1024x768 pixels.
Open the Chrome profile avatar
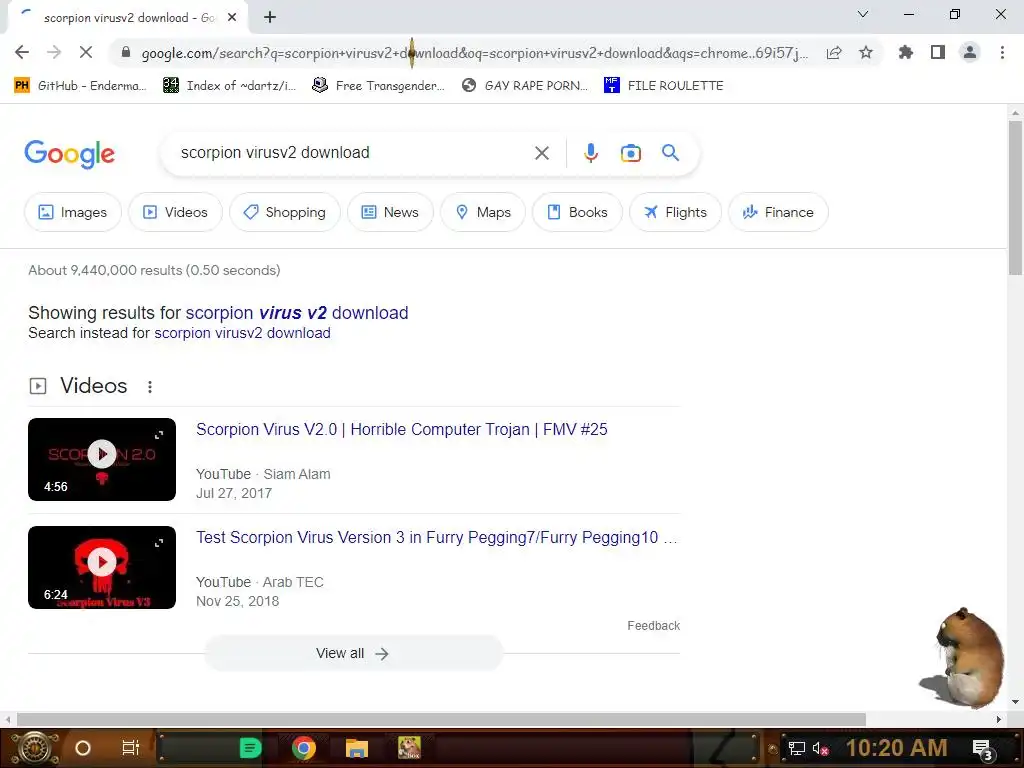[x=970, y=52]
